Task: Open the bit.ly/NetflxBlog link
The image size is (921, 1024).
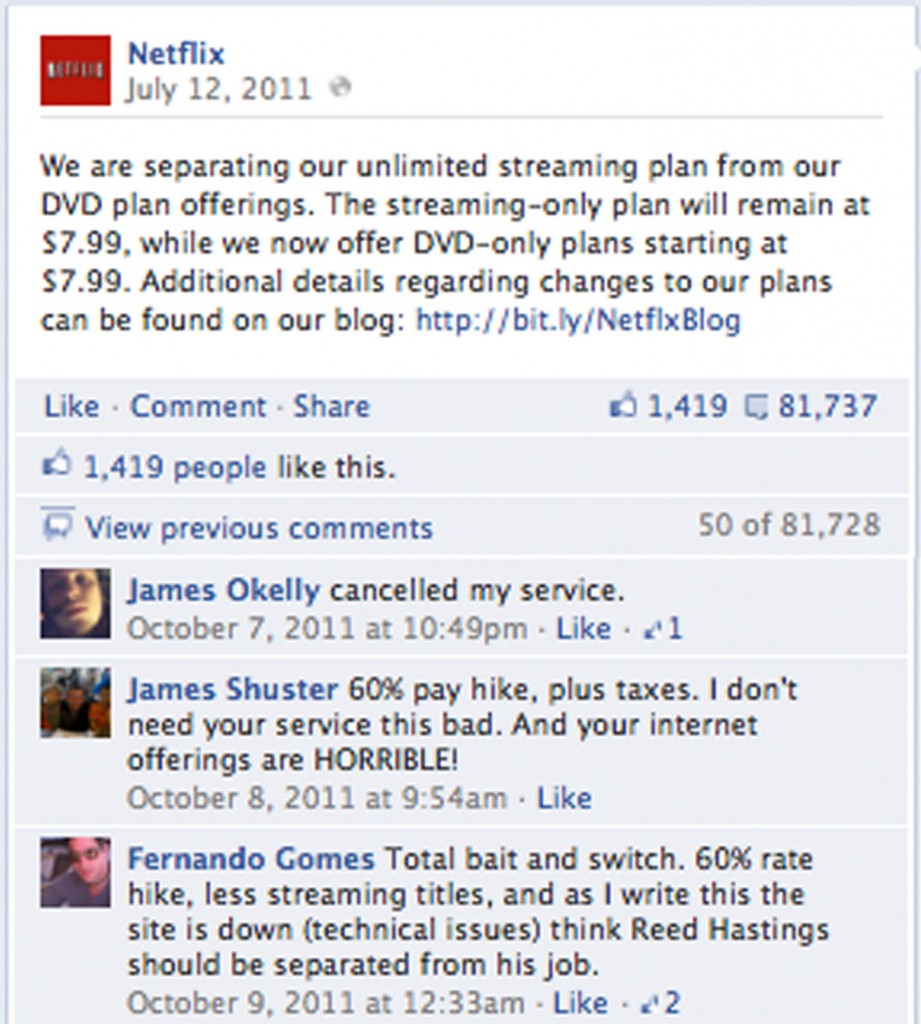Action: click(578, 321)
